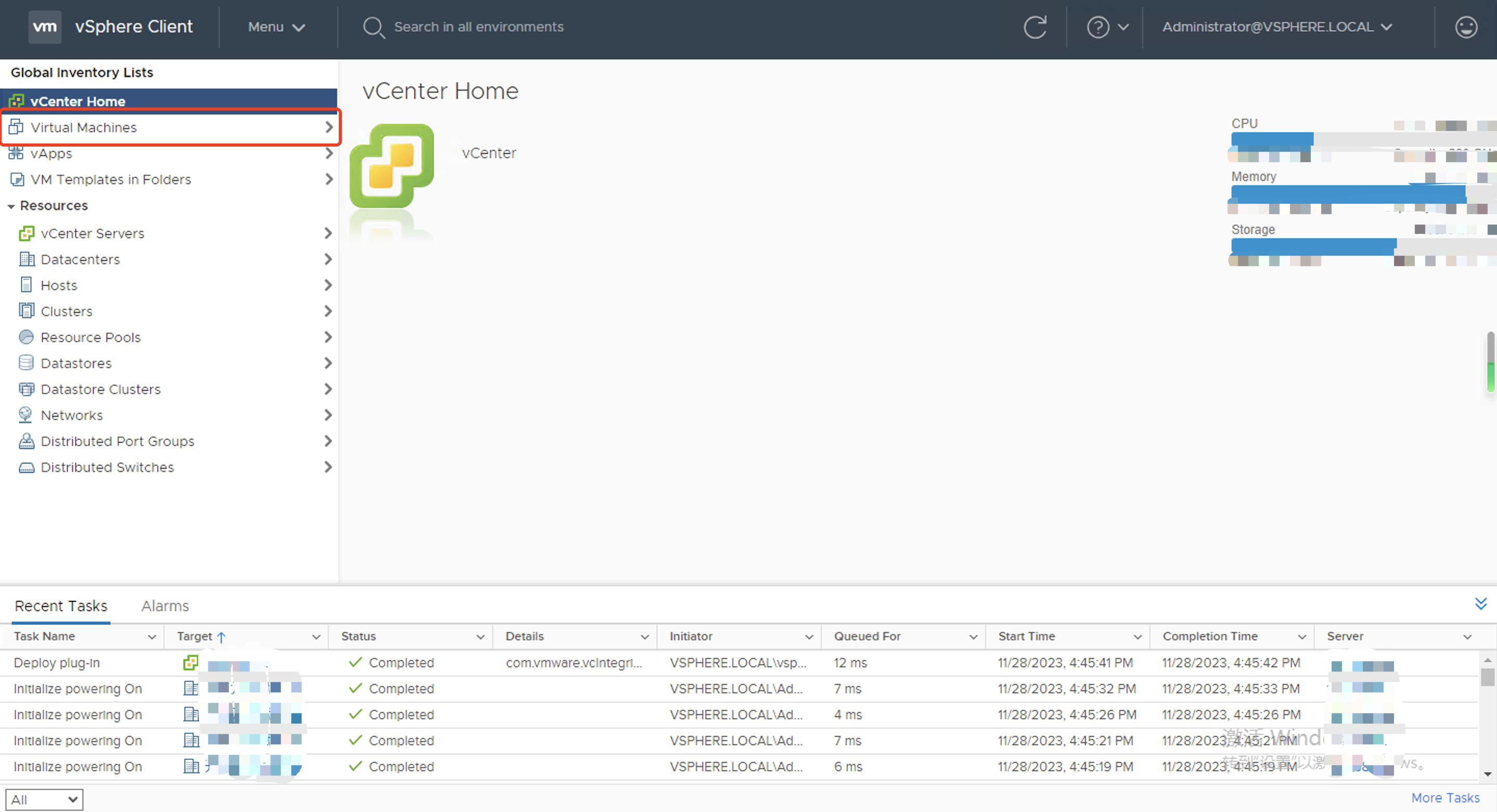Click the VMware vm logo

45,27
